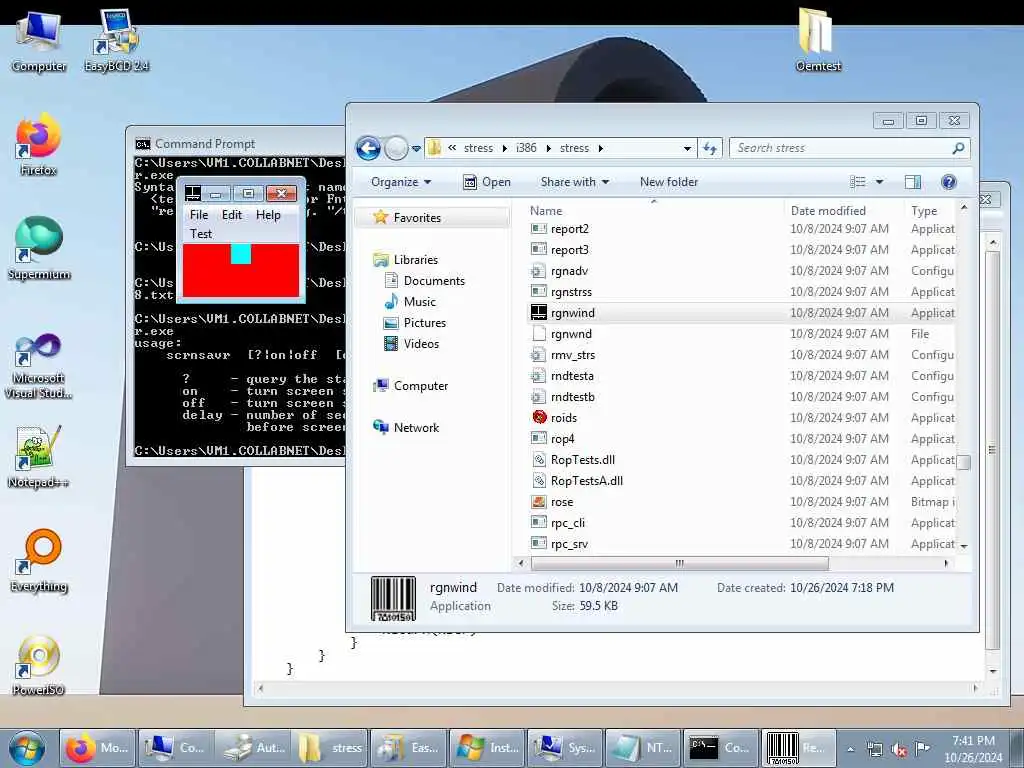Click the Start orb button
The height and width of the screenshot is (768, 1024).
tap(27, 748)
